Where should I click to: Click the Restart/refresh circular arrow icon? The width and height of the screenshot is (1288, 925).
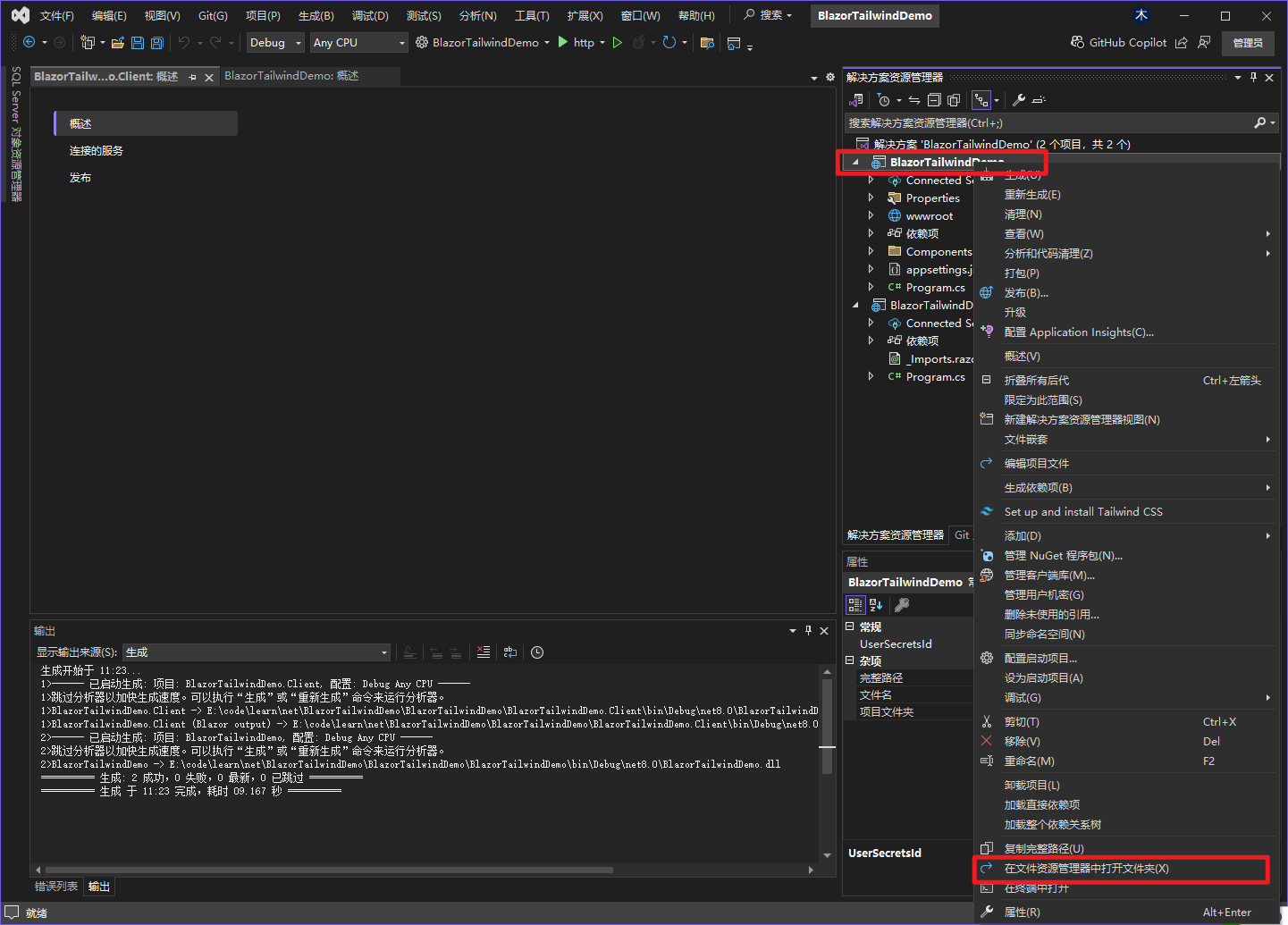(669, 42)
